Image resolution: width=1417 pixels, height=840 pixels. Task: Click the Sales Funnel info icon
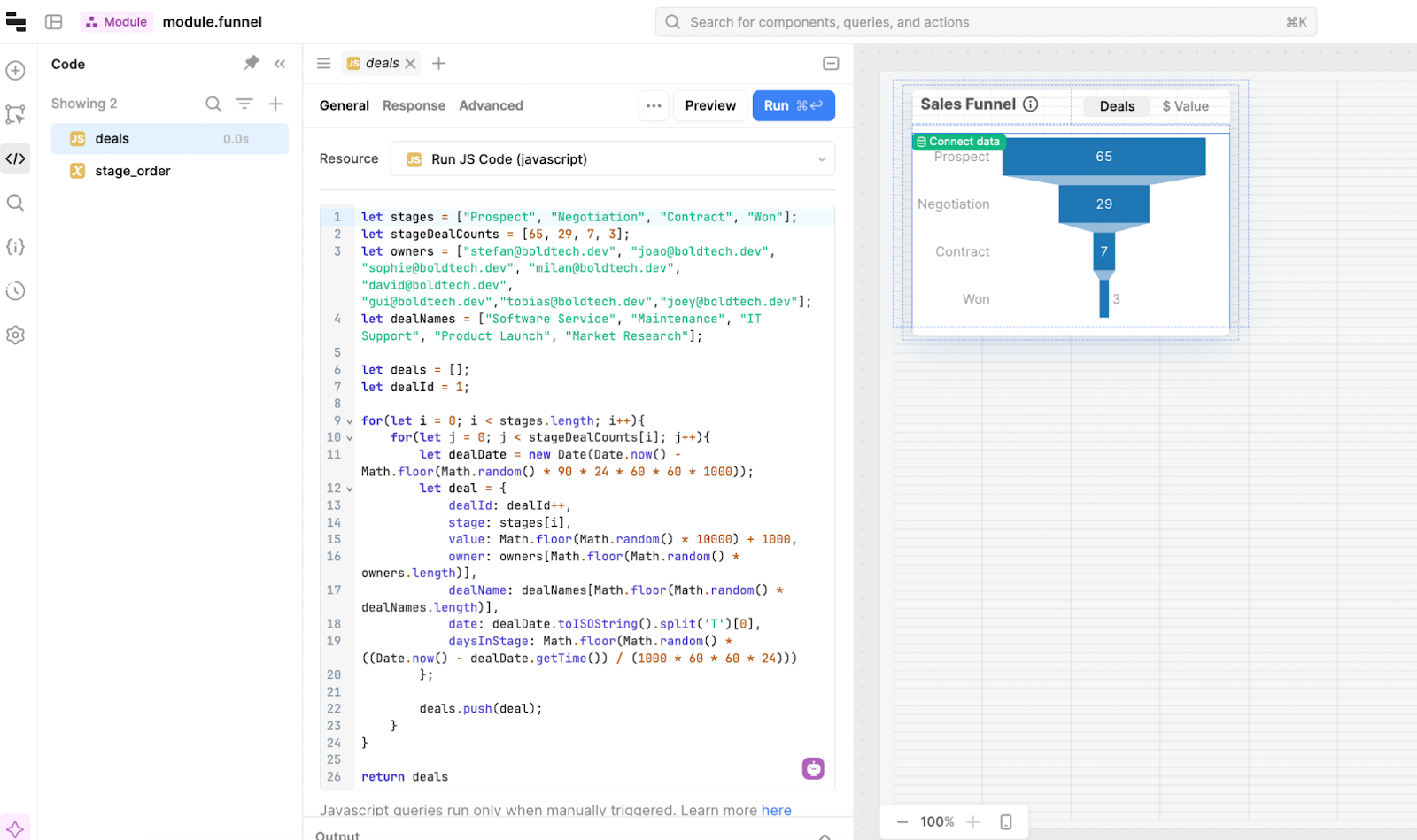[1031, 104]
